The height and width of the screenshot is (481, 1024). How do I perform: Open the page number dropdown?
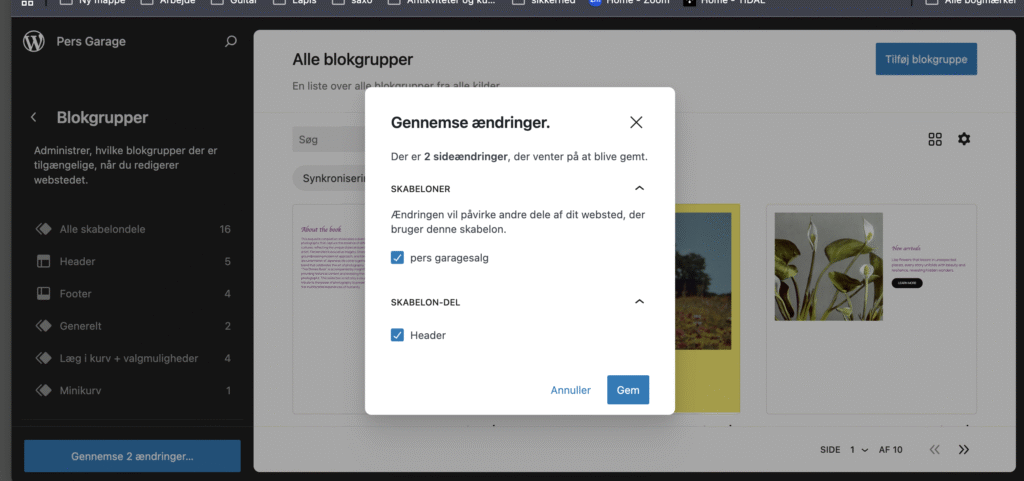pos(858,450)
